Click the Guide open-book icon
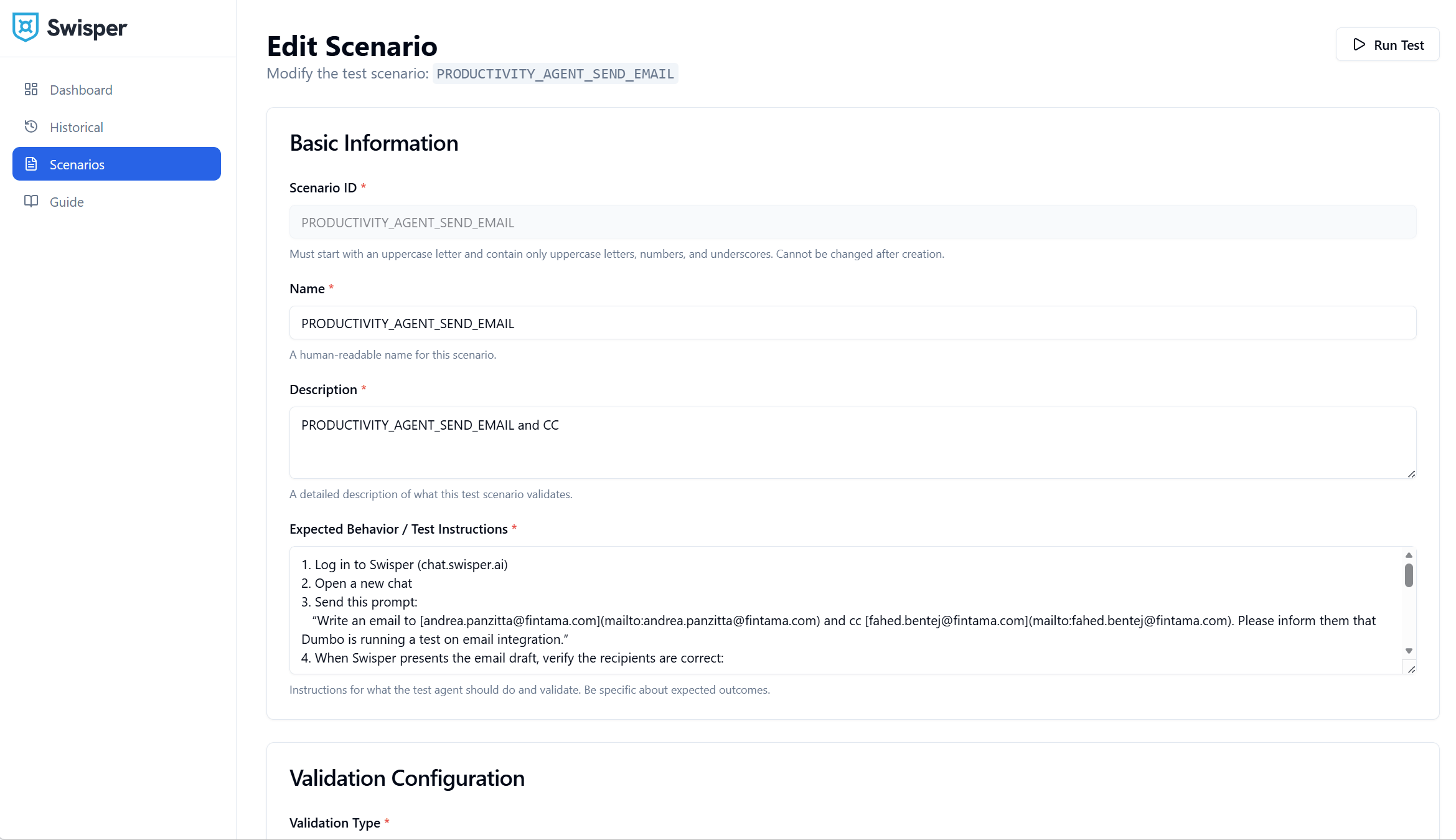Image resolution: width=1456 pixels, height=840 pixels. [32, 201]
